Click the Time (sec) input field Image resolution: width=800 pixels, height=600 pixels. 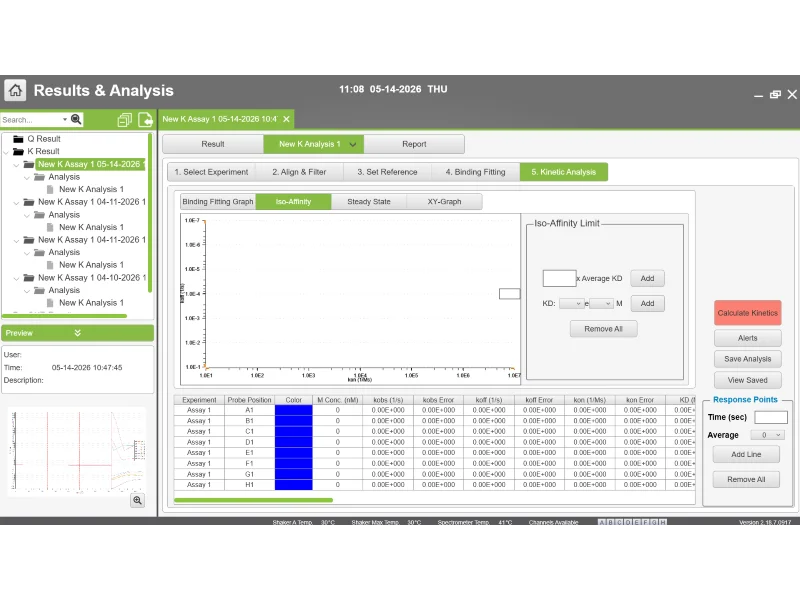coord(770,417)
